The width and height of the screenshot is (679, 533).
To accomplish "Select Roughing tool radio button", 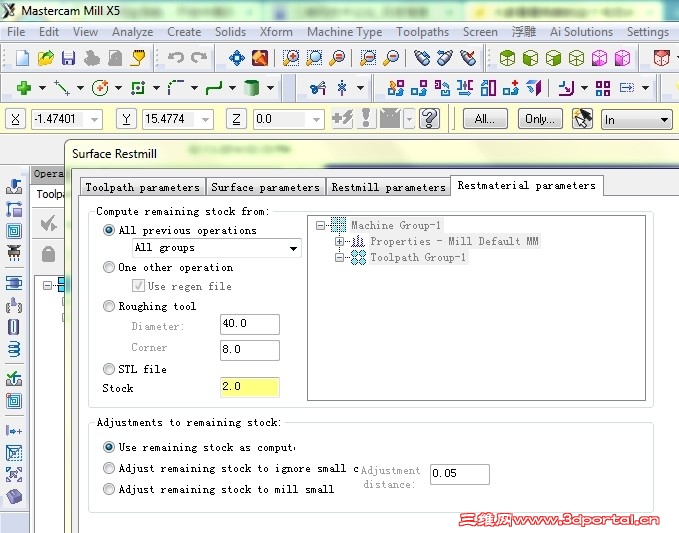I will [109, 306].
